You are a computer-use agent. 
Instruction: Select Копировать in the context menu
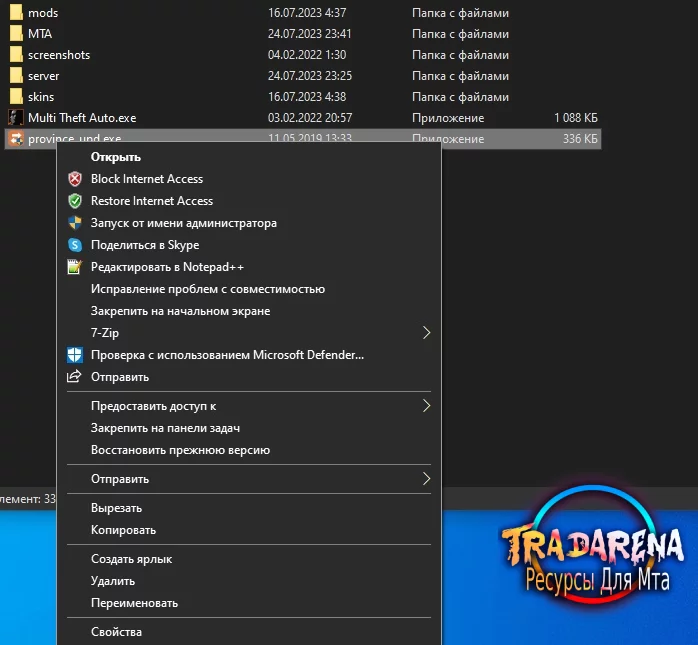(123, 530)
